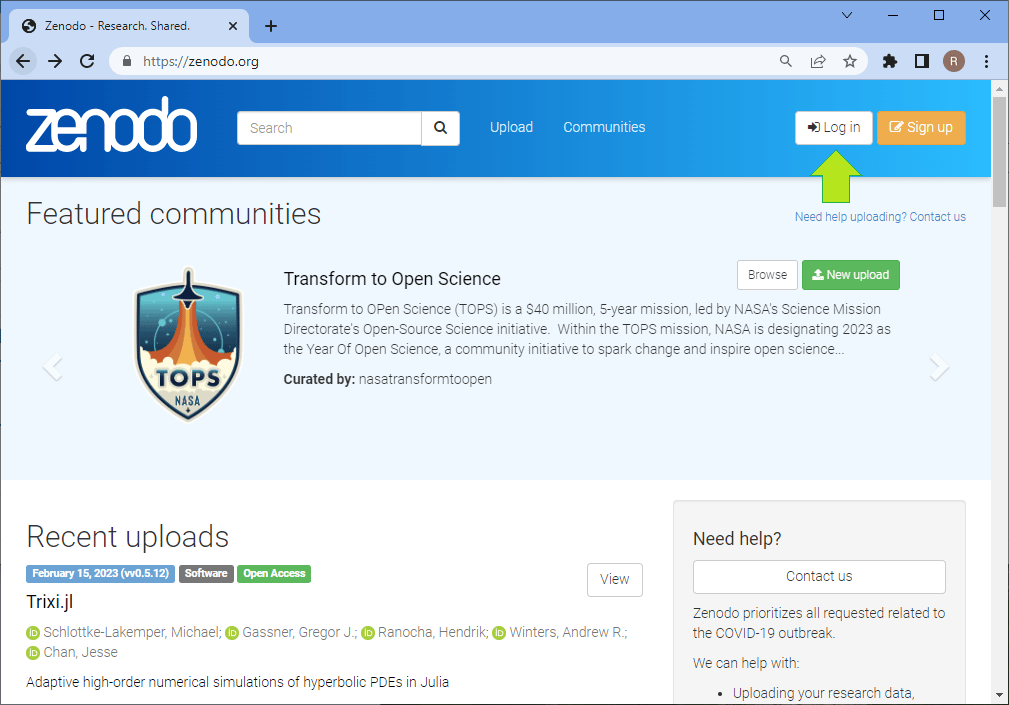Click the orange Sign up button
Image resolution: width=1009 pixels, height=705 pixels.
pyautogui.click(x=921, y=128)
